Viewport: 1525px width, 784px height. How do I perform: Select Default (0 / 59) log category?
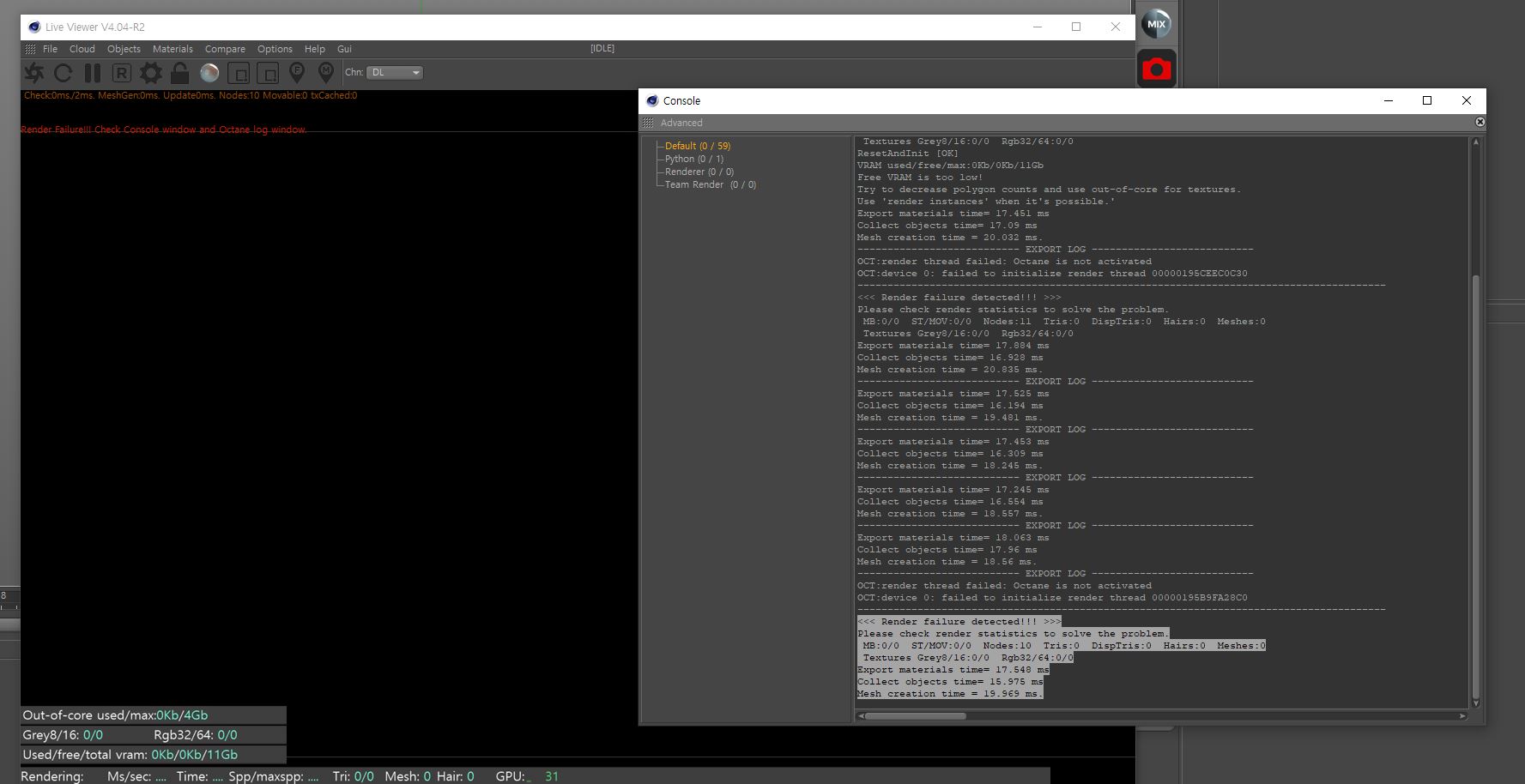click(698, 146)
